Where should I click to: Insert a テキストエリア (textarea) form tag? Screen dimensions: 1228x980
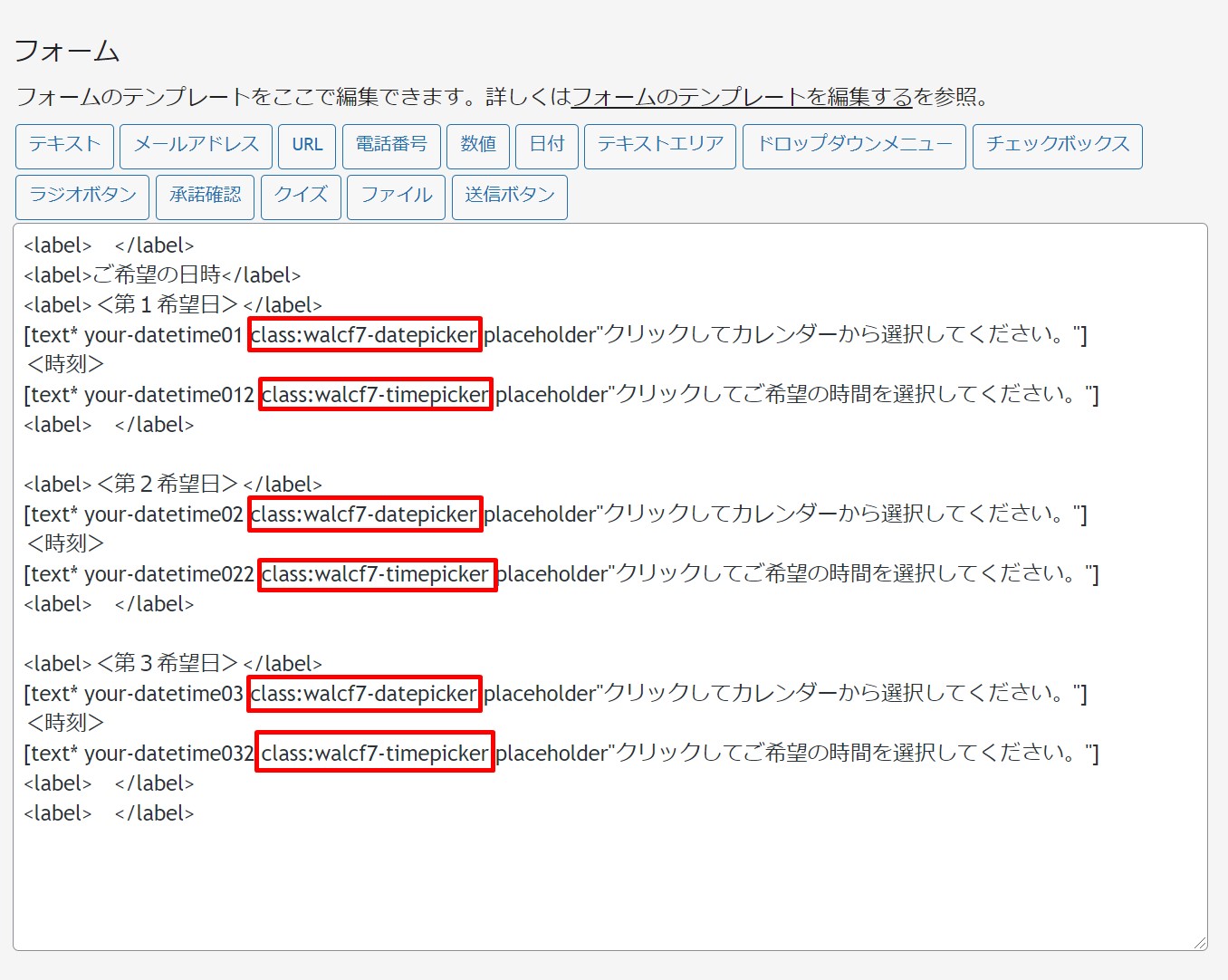659,146
